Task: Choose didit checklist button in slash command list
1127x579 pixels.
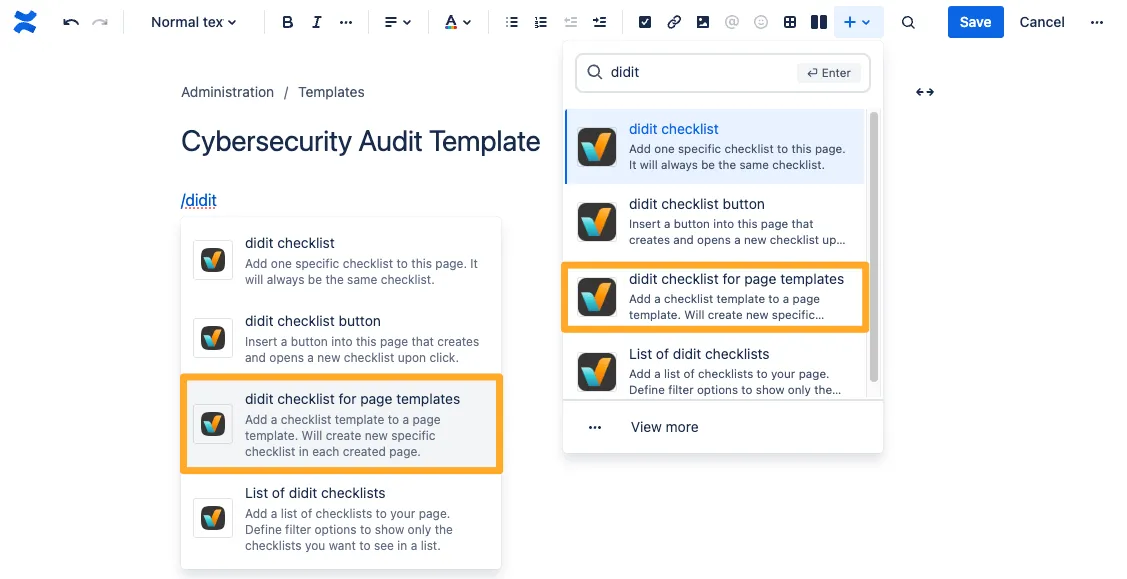Action: (341, 338)
